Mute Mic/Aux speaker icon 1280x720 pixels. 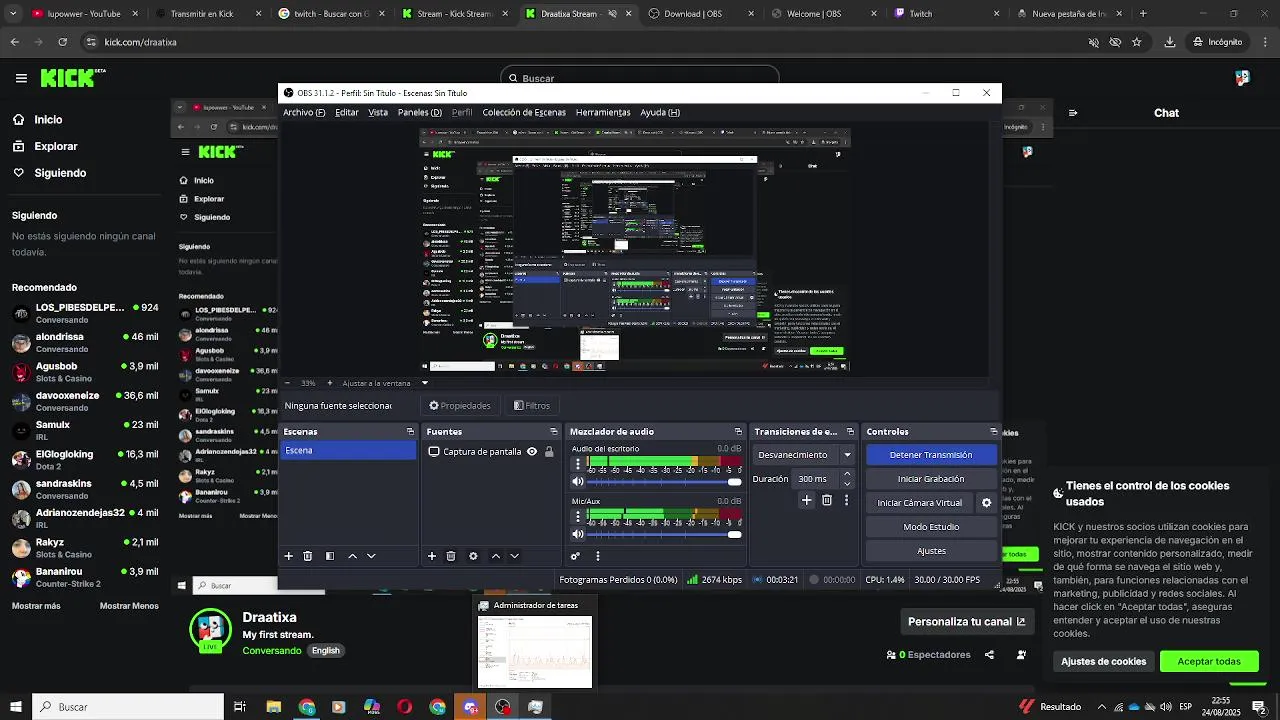(577, 534)
